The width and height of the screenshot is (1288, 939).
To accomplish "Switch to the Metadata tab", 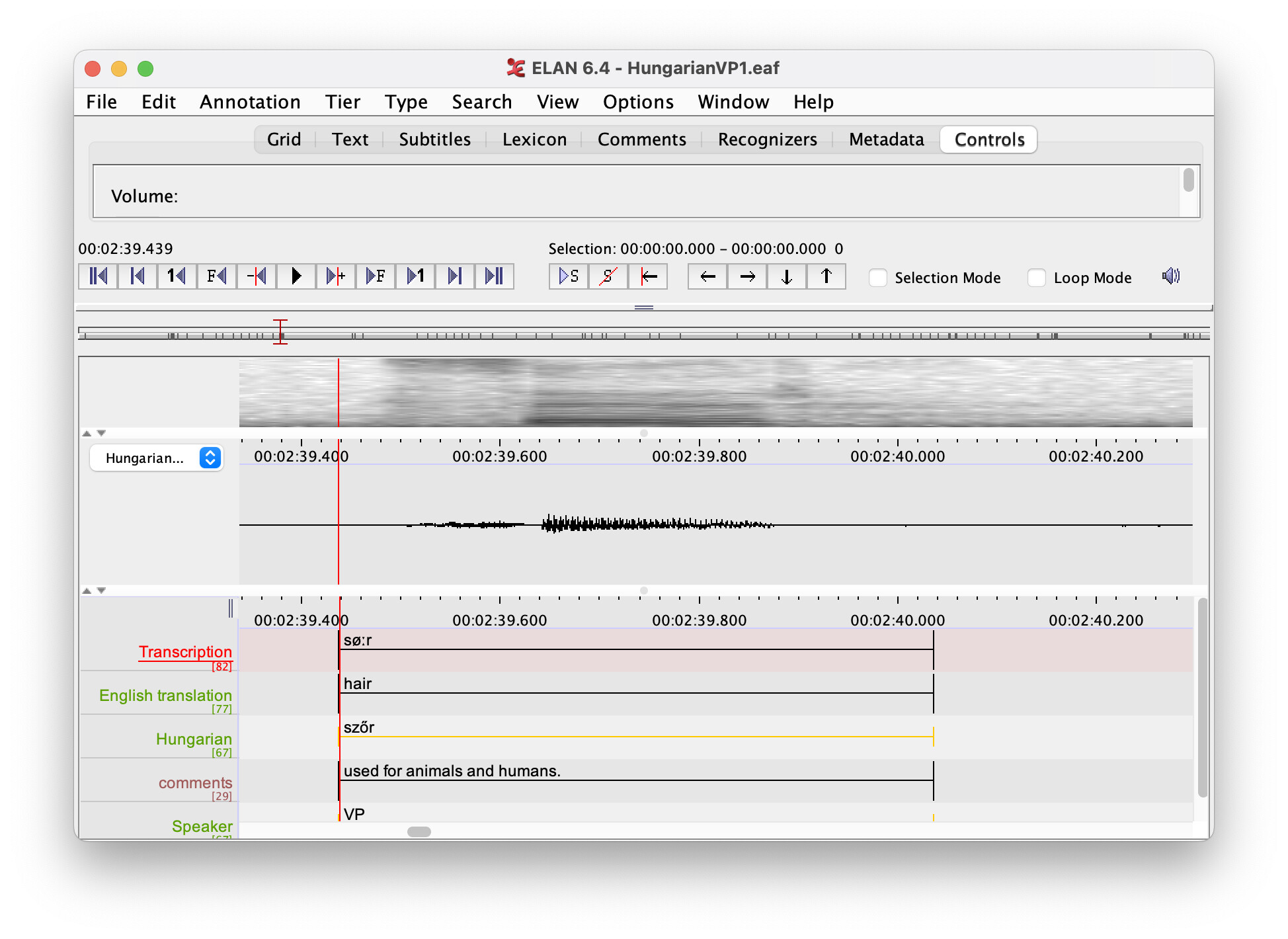I will [x=886, y=140].
